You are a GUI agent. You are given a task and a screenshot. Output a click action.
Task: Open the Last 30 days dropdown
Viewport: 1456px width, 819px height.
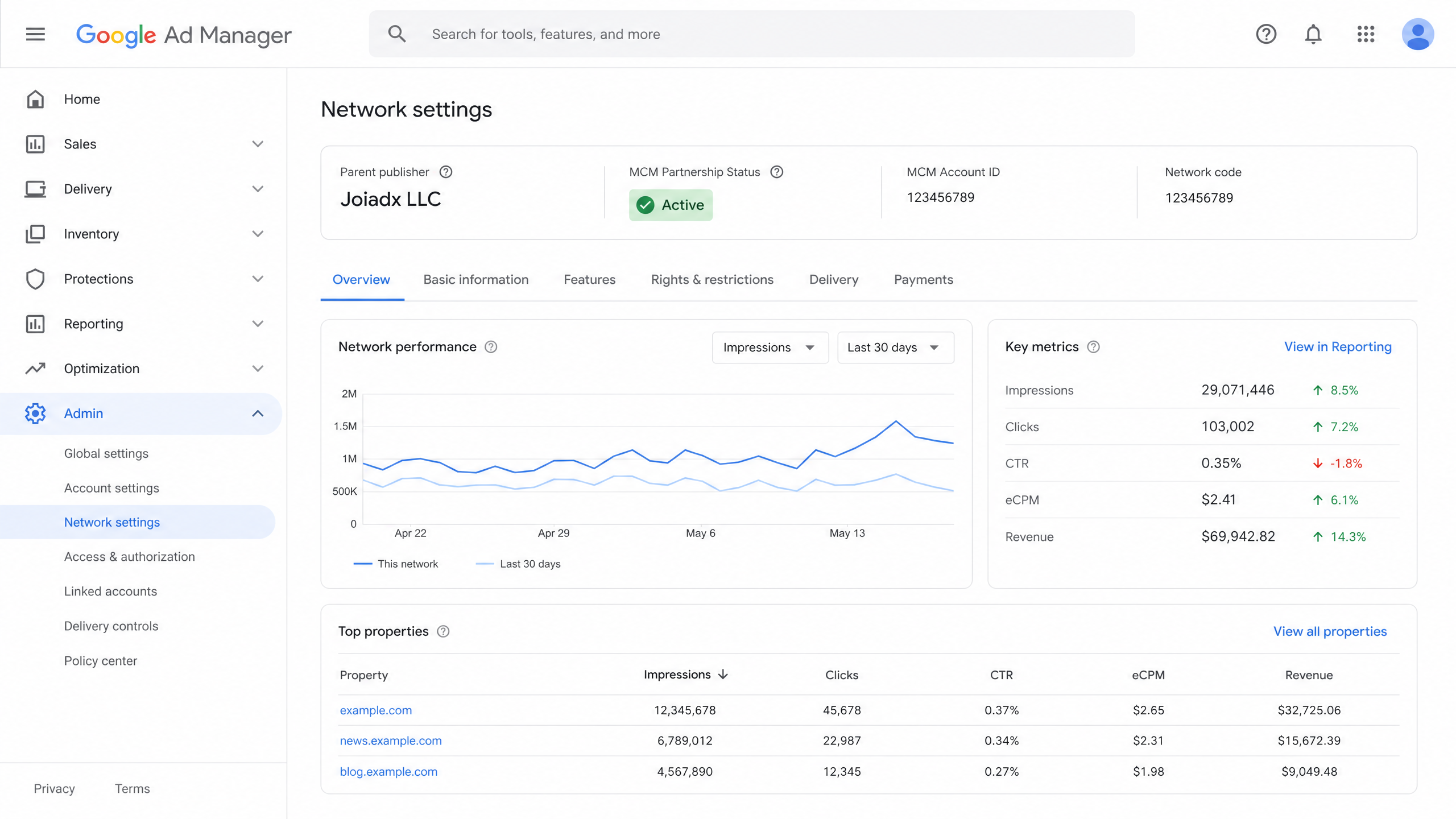pos(896,348)
